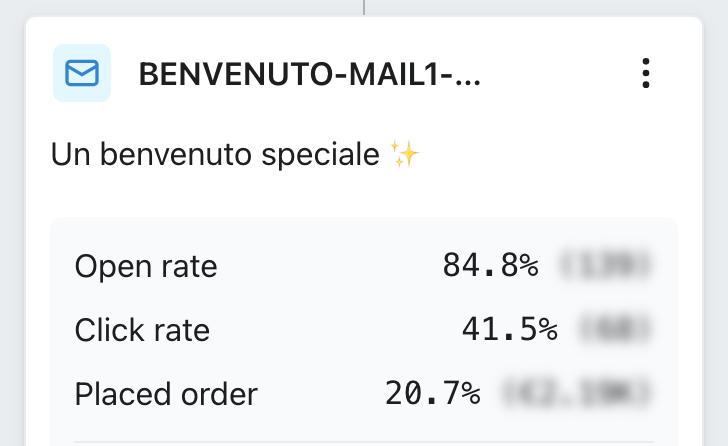Select the 20.7% placed order value
The image size is (728, 446).
(x=433, y=394)
